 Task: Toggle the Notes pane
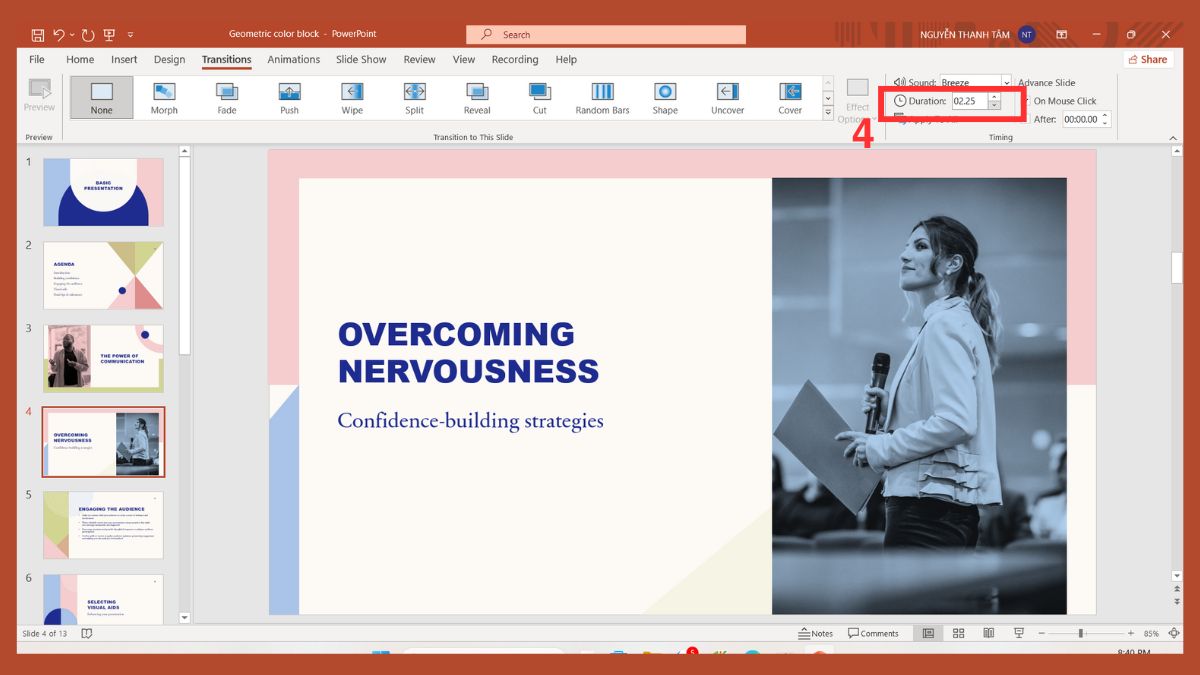coord(817,633)
